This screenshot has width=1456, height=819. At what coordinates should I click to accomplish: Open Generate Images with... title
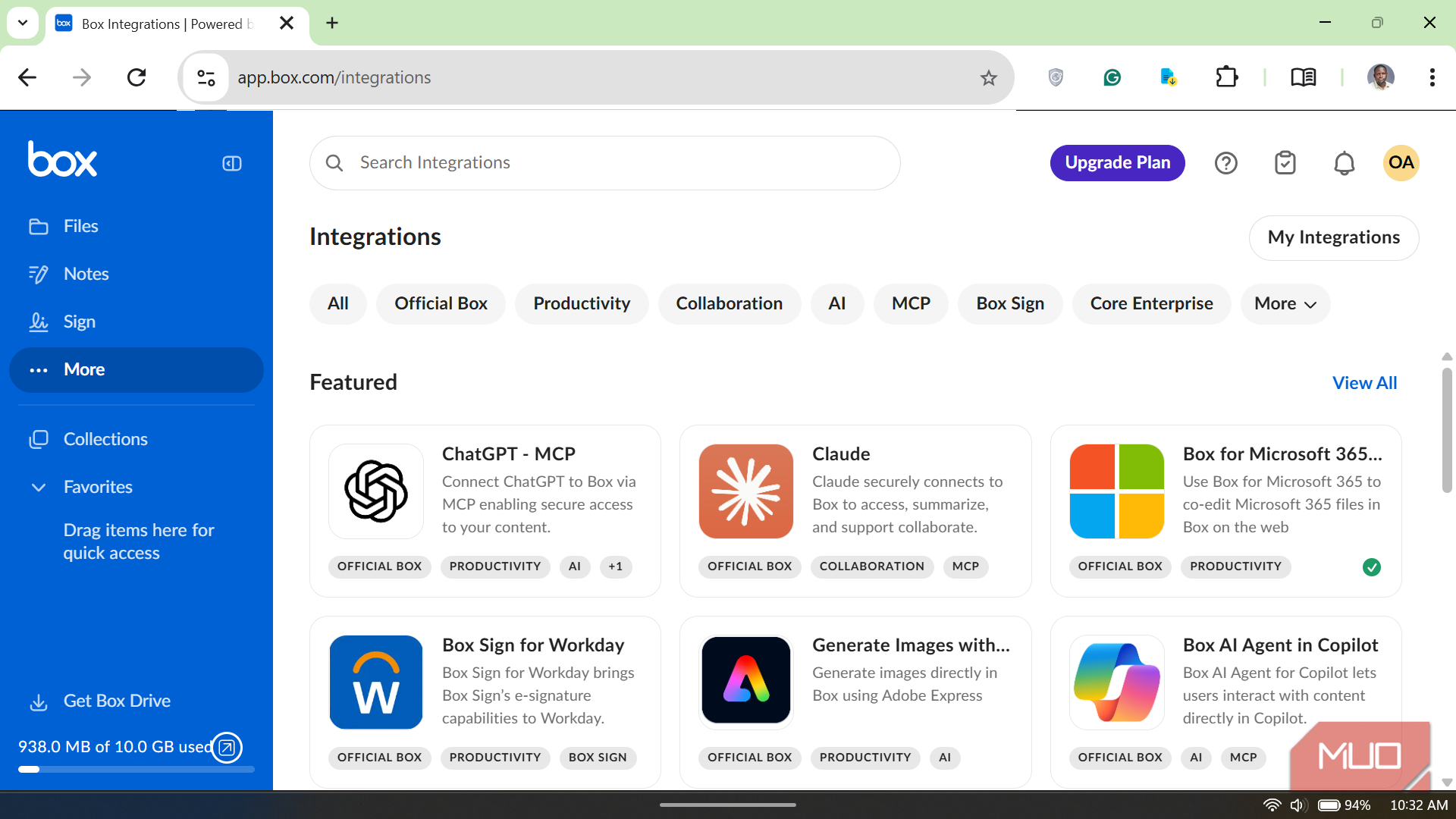pyautogui.click(x=911, y=645)
